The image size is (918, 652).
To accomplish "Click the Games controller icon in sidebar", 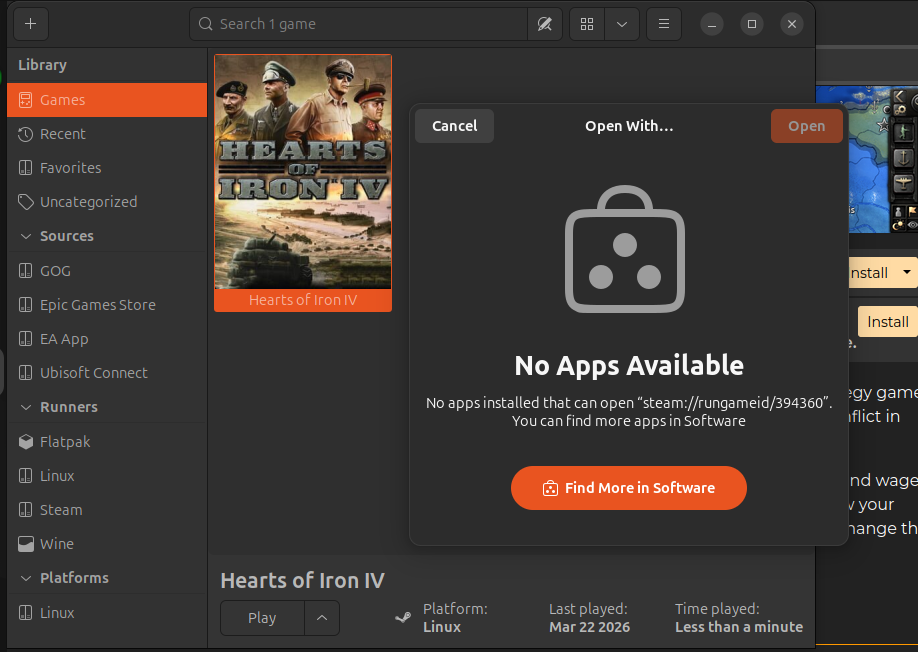I will coord(25,100).
